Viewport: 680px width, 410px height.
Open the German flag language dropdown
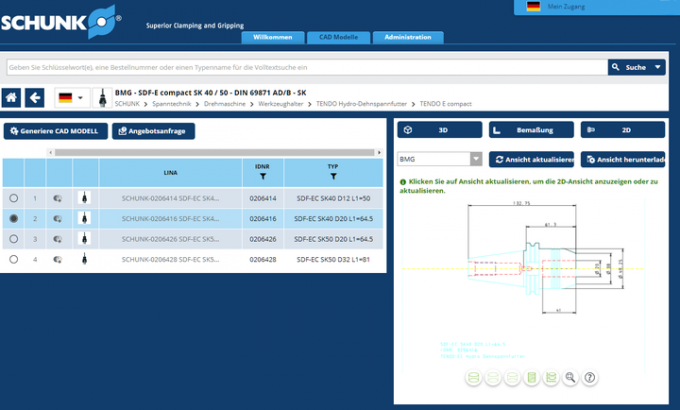(71, 98)
